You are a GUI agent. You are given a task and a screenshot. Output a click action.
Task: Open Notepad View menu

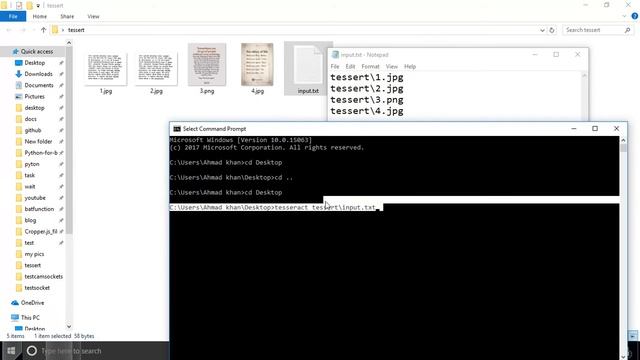click(x=391, y=67)
